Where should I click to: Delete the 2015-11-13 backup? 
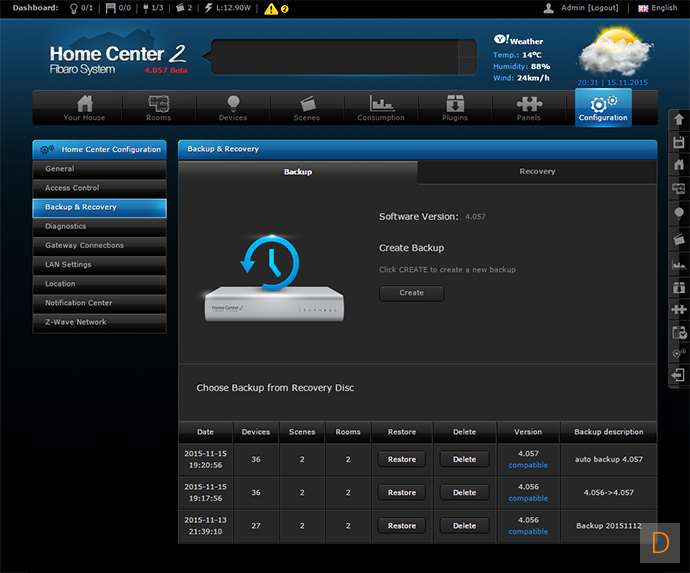[465, 526]
